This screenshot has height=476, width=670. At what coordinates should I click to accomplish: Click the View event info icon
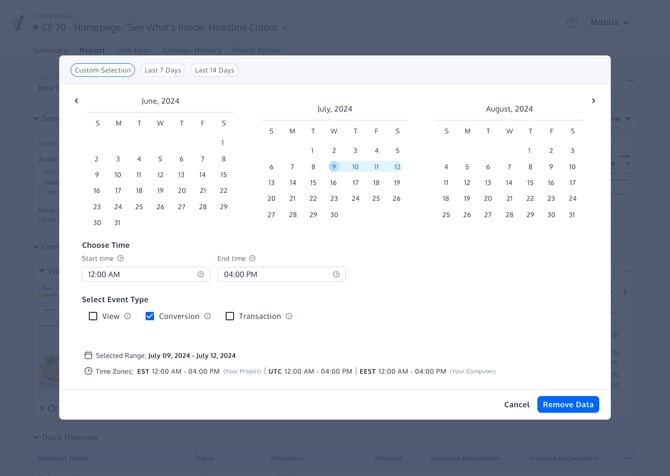click(127, 316)
